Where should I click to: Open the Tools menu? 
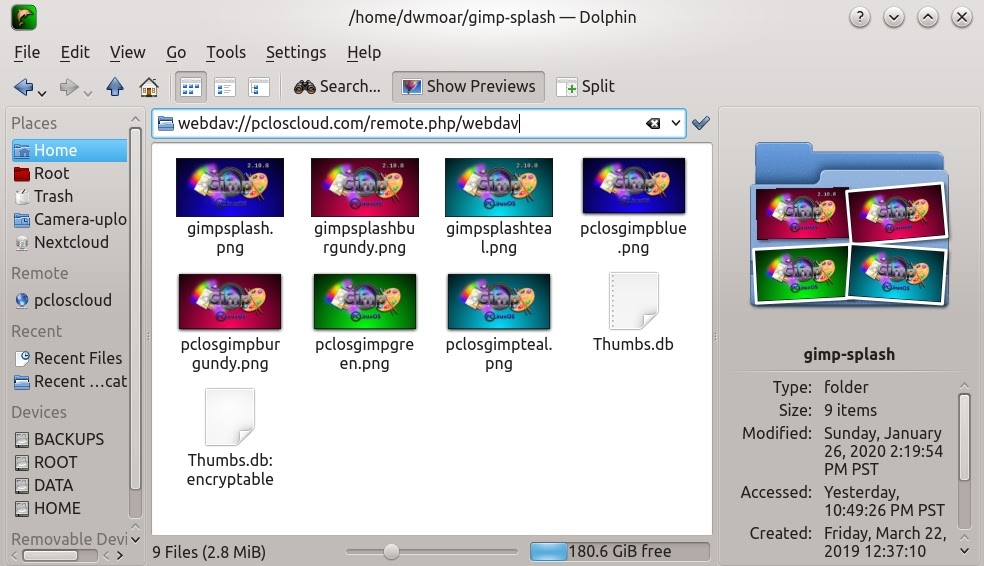point(226,52)
